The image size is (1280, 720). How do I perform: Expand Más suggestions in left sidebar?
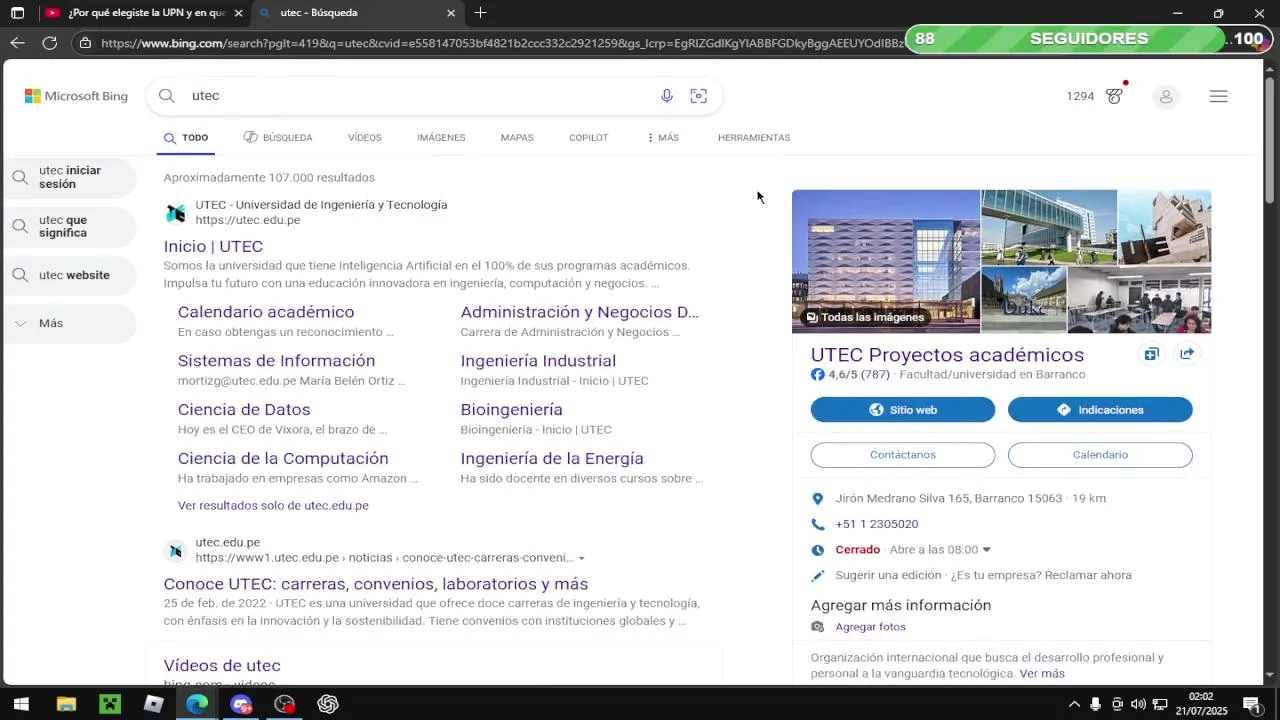tap(70, 323)
